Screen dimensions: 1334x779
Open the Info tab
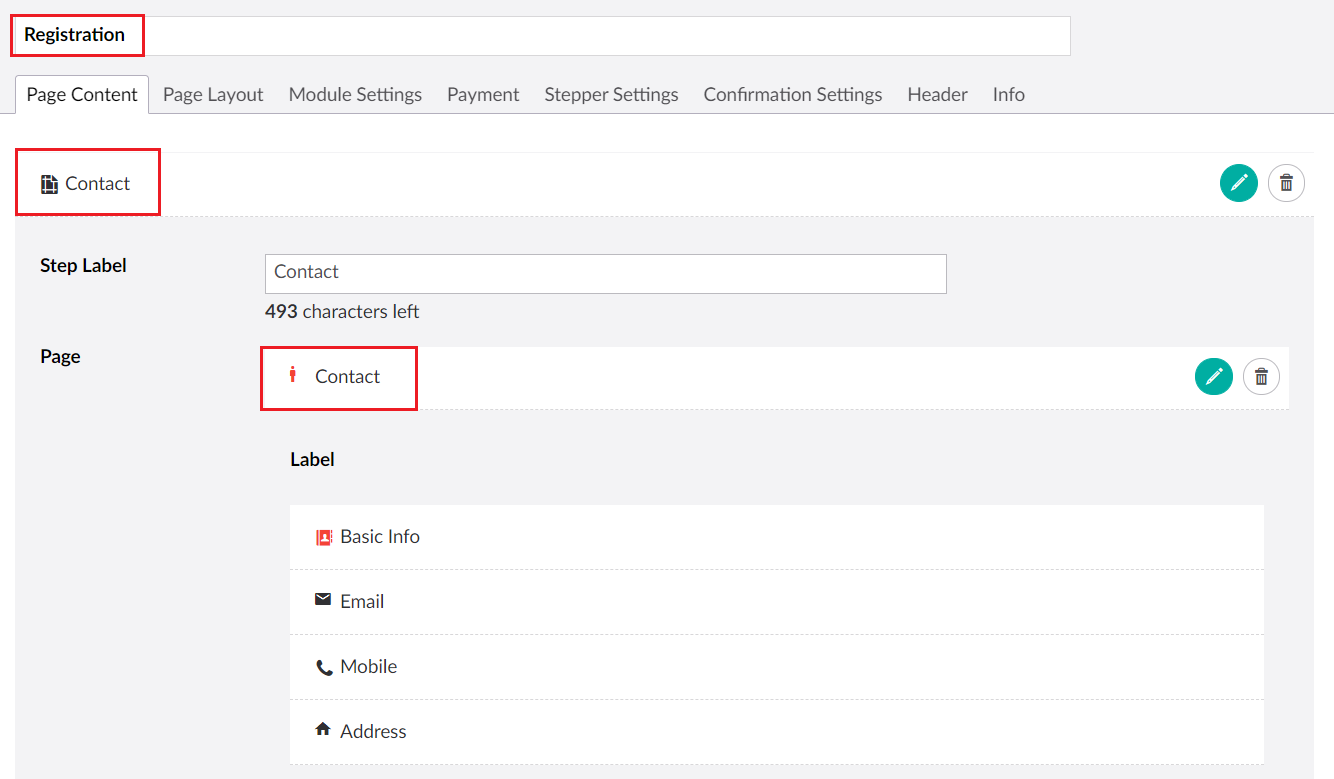(1008, 95)
